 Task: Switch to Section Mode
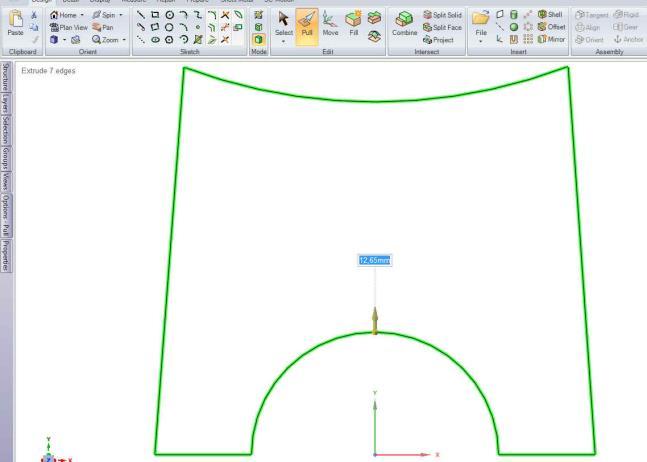point(258,28)
